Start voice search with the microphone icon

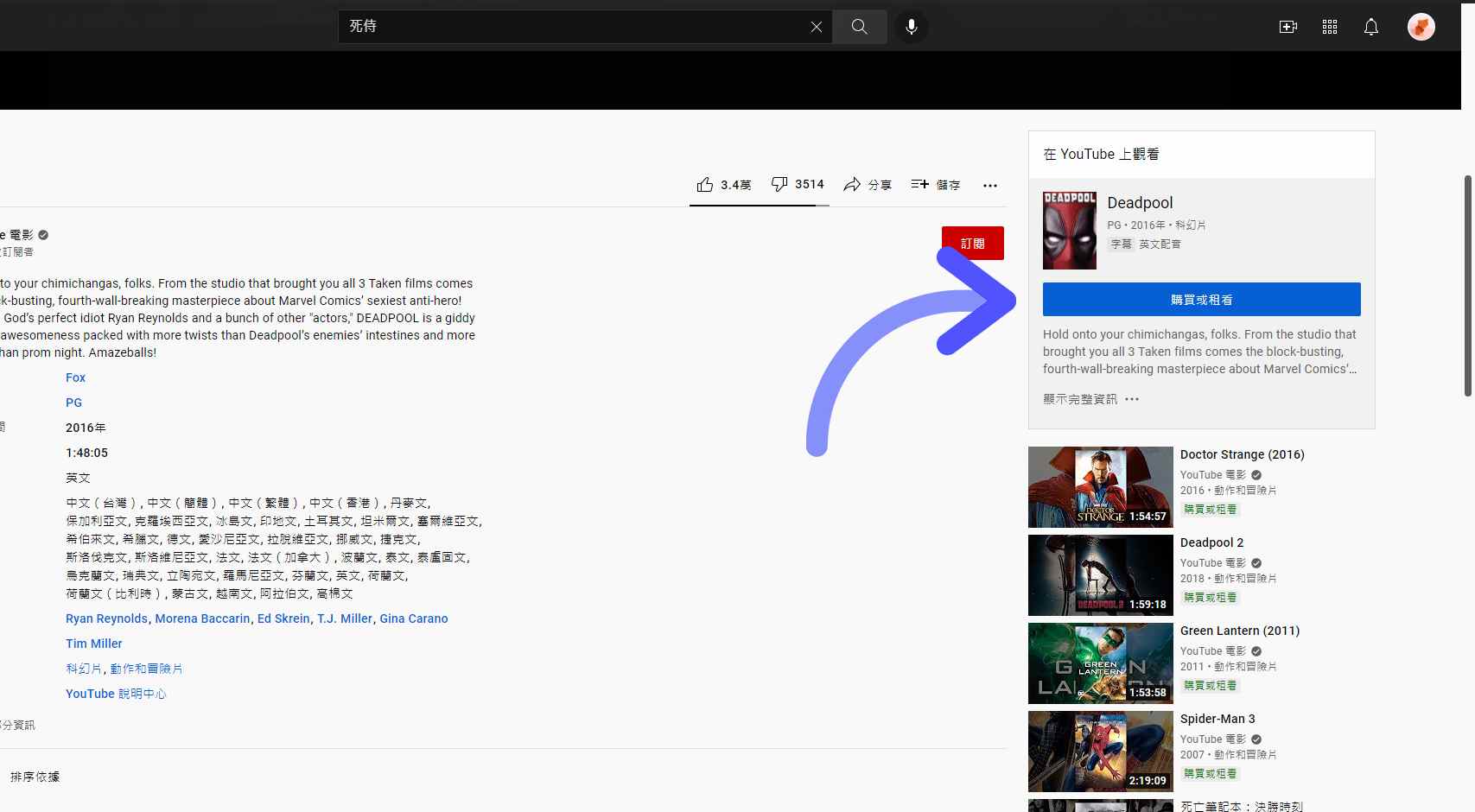click(911, 26)
